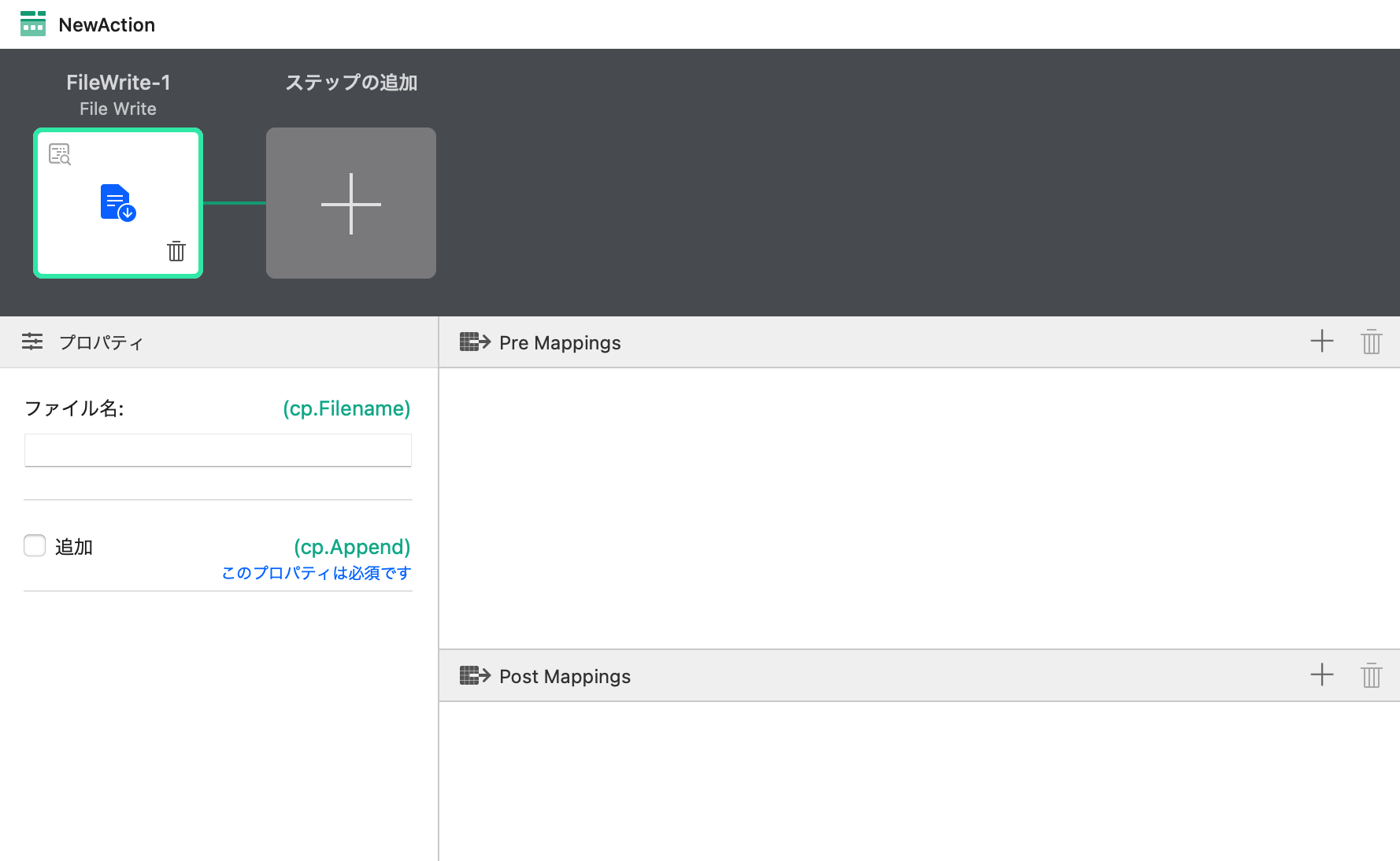Click the trash icon on the FileWrite-1 card
This screenshot has width=1400, height=861.
click(176, 251)
